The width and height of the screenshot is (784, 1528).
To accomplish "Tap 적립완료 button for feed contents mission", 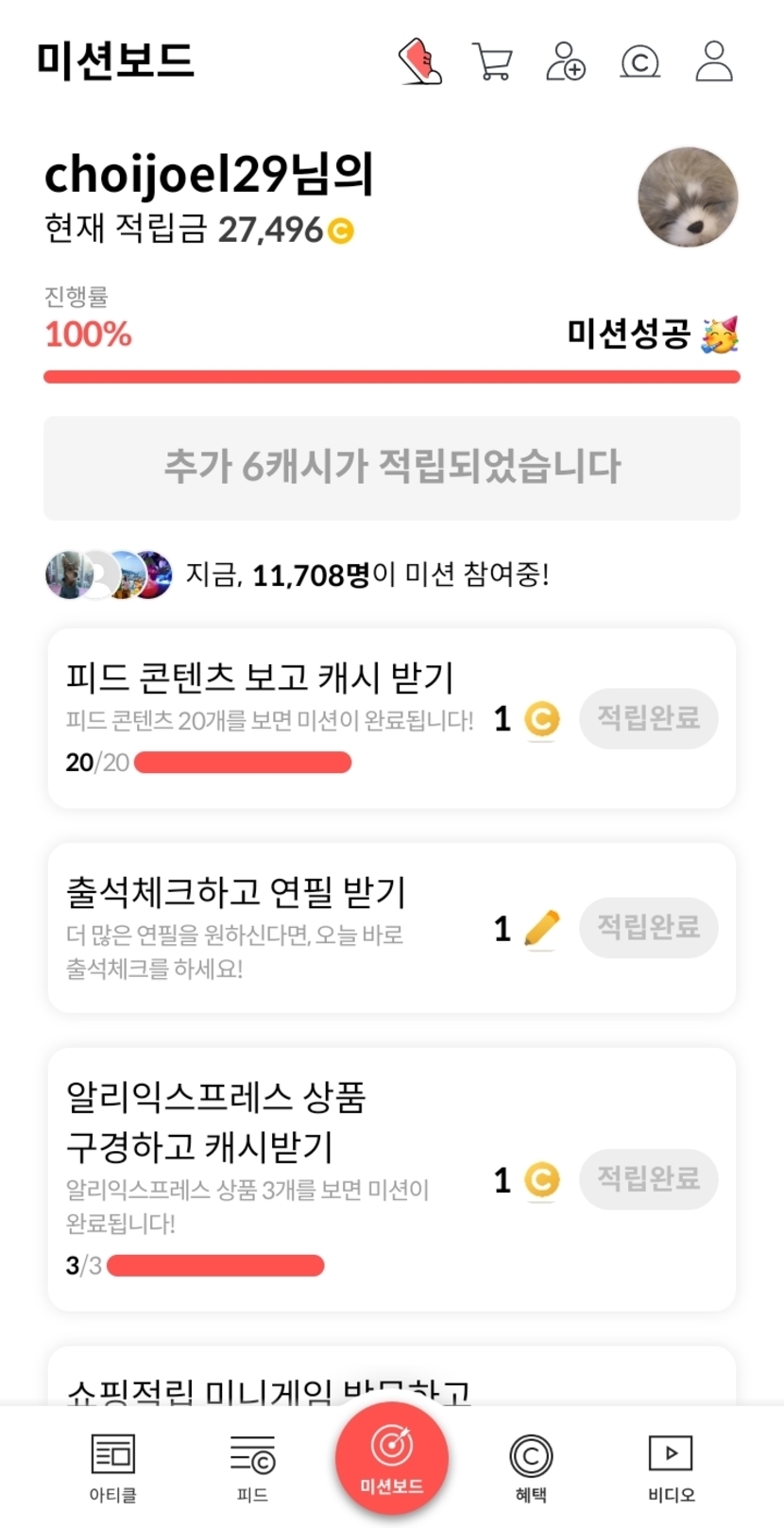I will click(648, 719).
